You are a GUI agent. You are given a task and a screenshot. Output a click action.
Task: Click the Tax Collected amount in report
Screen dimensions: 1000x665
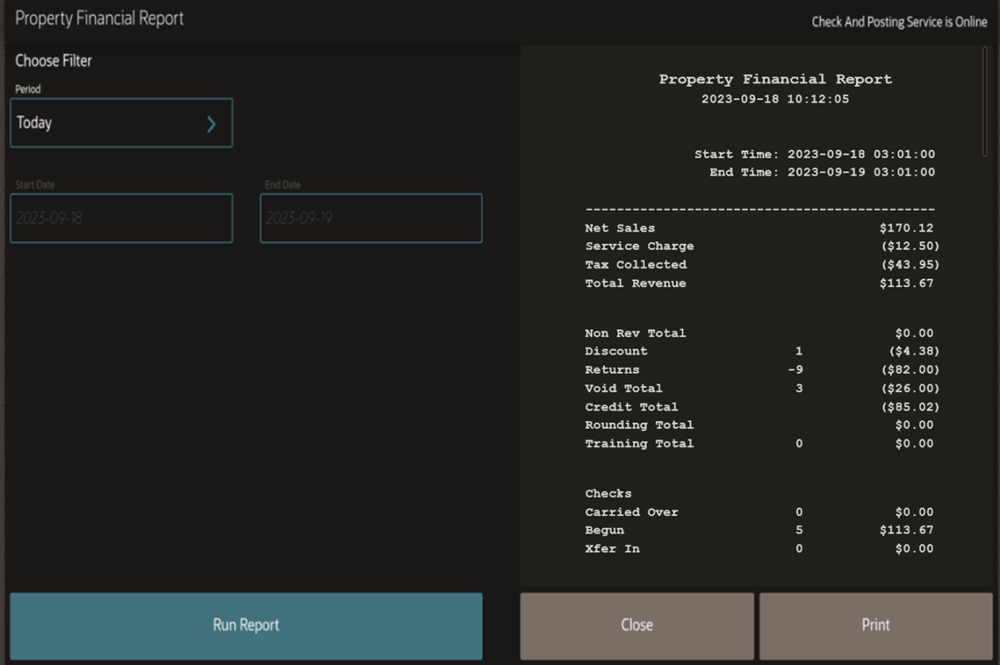coord(909,265)
